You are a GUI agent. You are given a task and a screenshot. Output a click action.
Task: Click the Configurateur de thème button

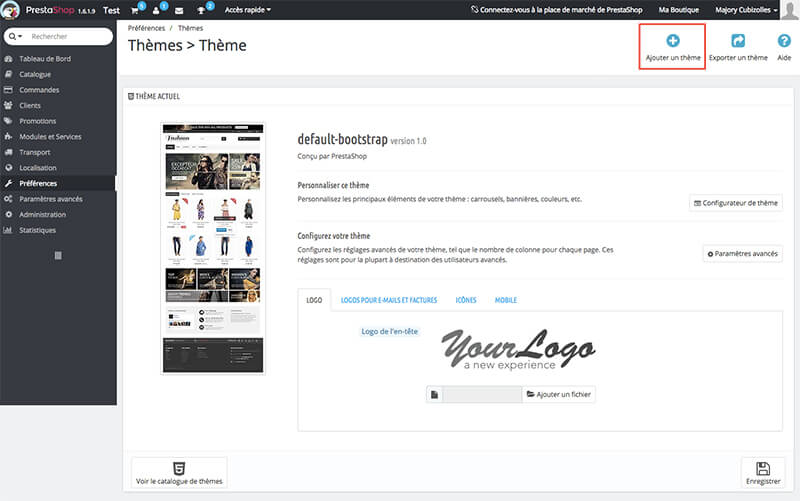pos(736,203)
